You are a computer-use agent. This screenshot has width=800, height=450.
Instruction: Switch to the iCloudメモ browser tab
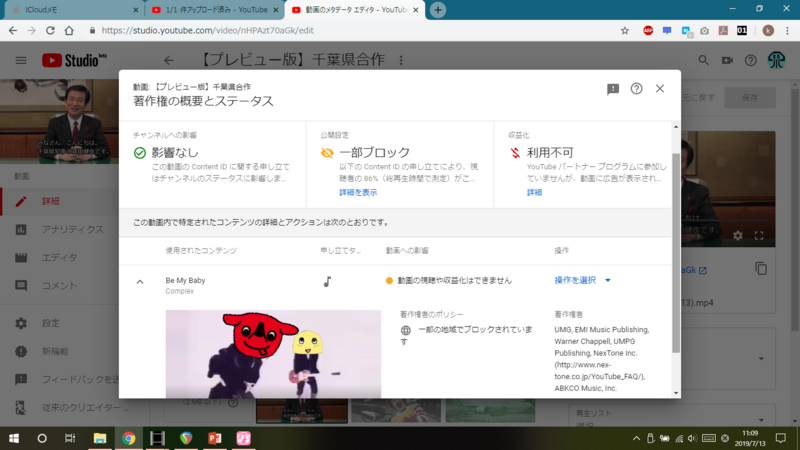75,10
